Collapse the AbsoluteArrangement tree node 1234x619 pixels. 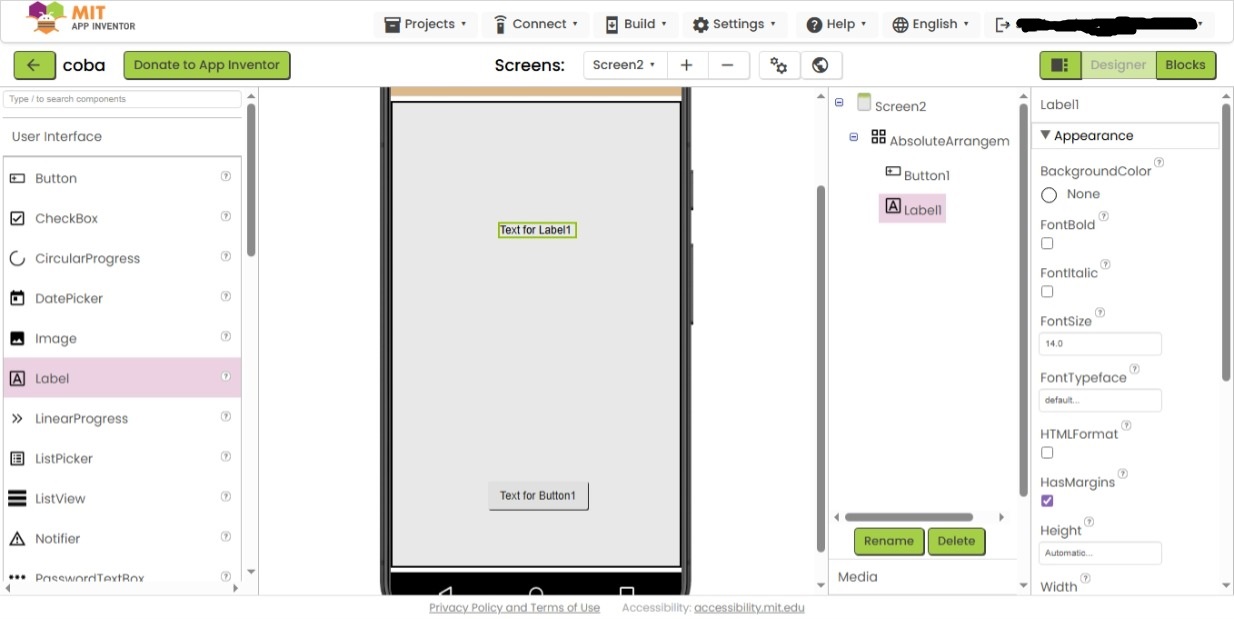853,137
